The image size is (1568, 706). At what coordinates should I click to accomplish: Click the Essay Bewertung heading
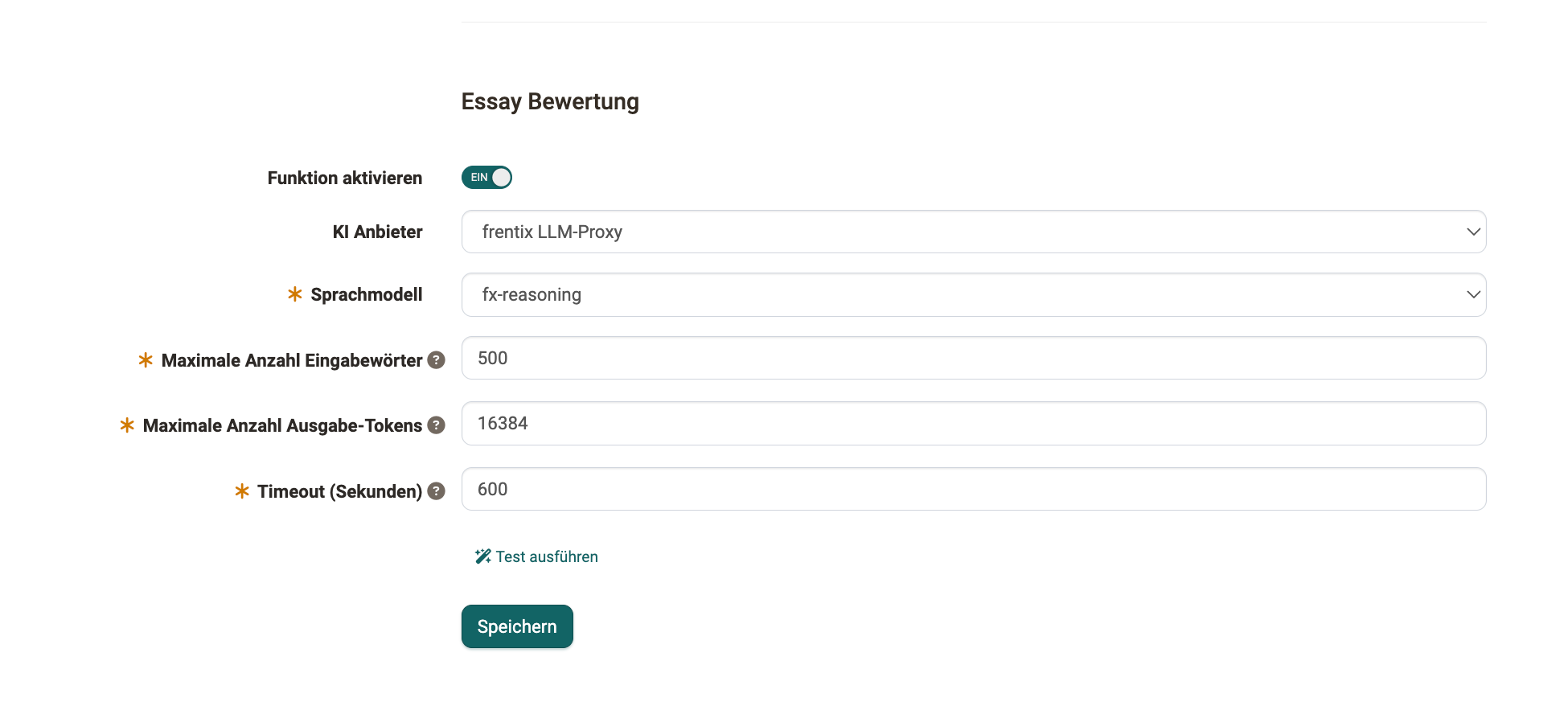(550, 102)
